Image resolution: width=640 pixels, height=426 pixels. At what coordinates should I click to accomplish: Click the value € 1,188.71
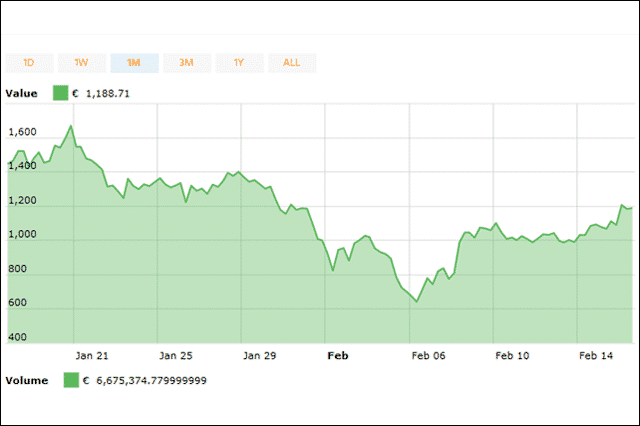pos(101,93)
